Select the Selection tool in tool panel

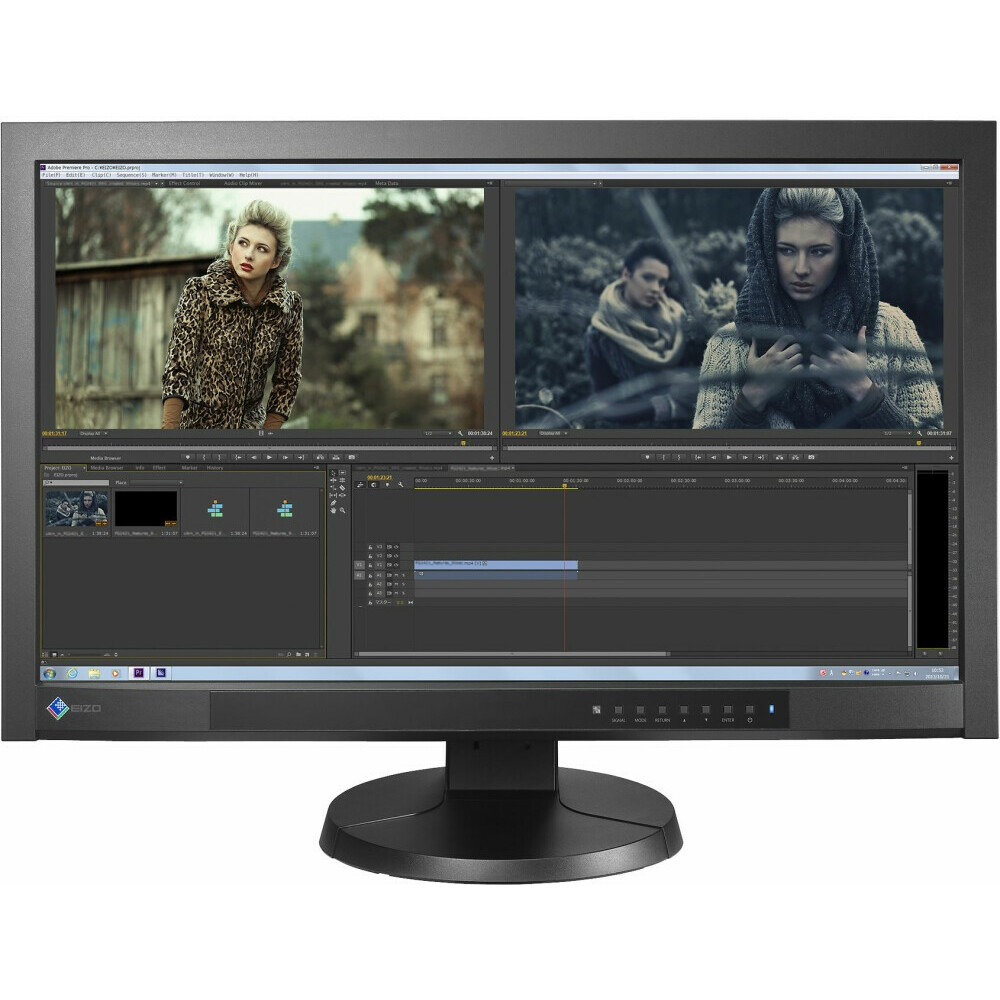click(333, 473)
